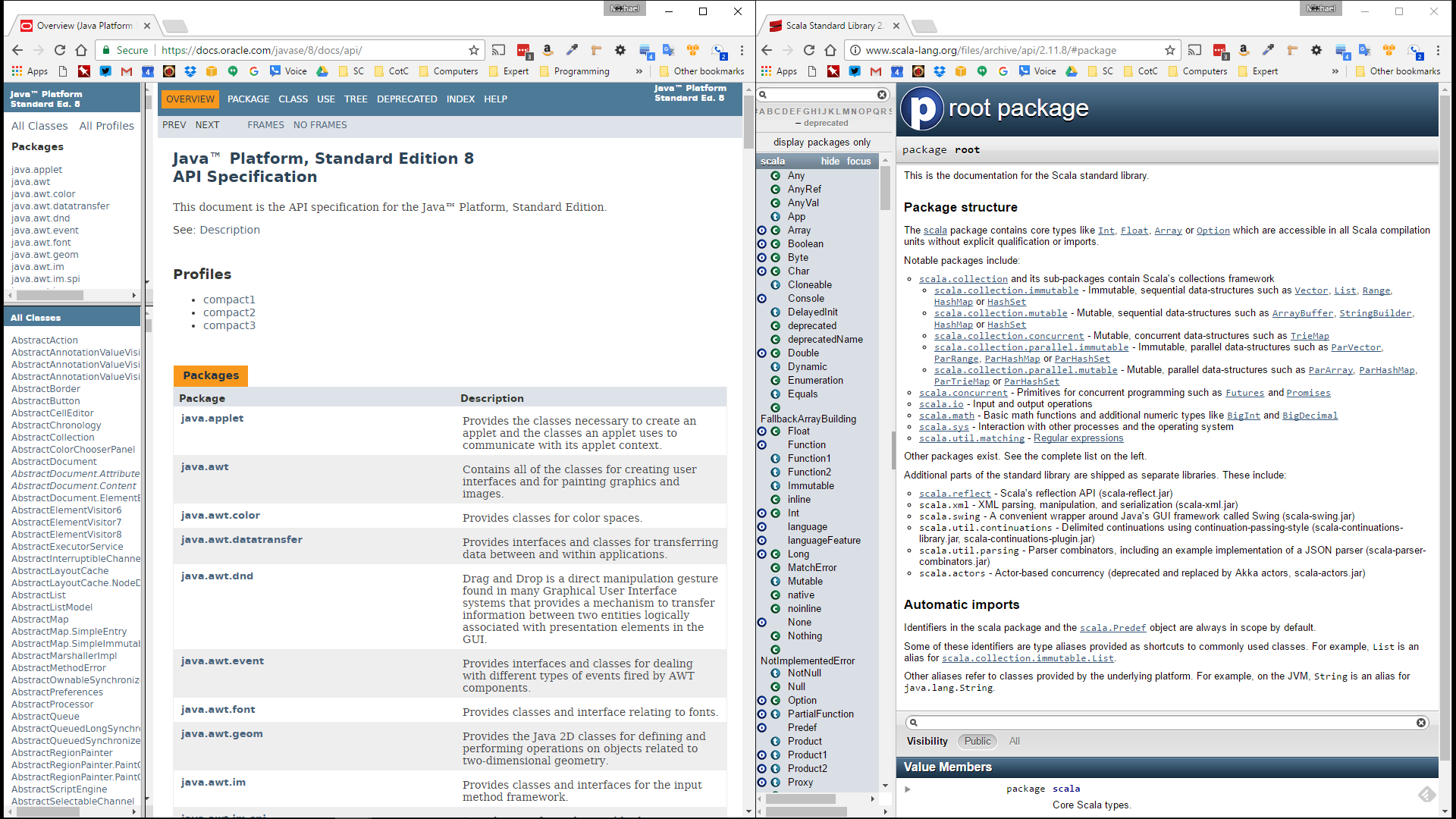Open the trait icon beside App
Image resolution: width=1456 pixels, height=819 pixels.
[x=775, y=216]
